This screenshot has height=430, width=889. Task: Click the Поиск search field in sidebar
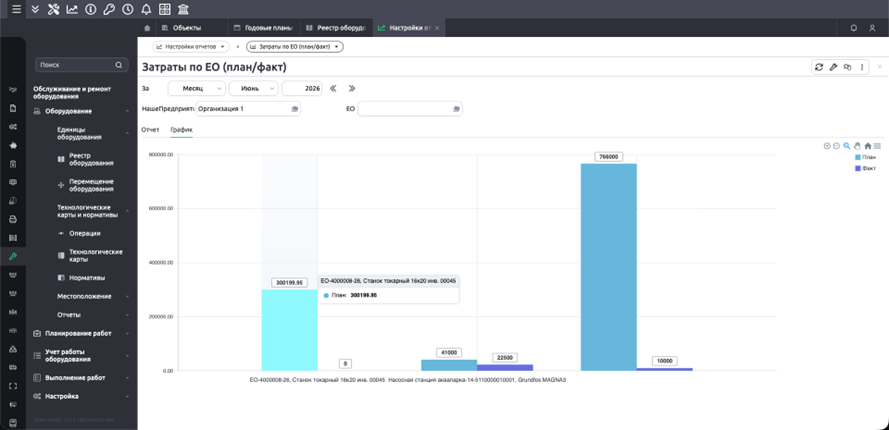coord(81,65)
